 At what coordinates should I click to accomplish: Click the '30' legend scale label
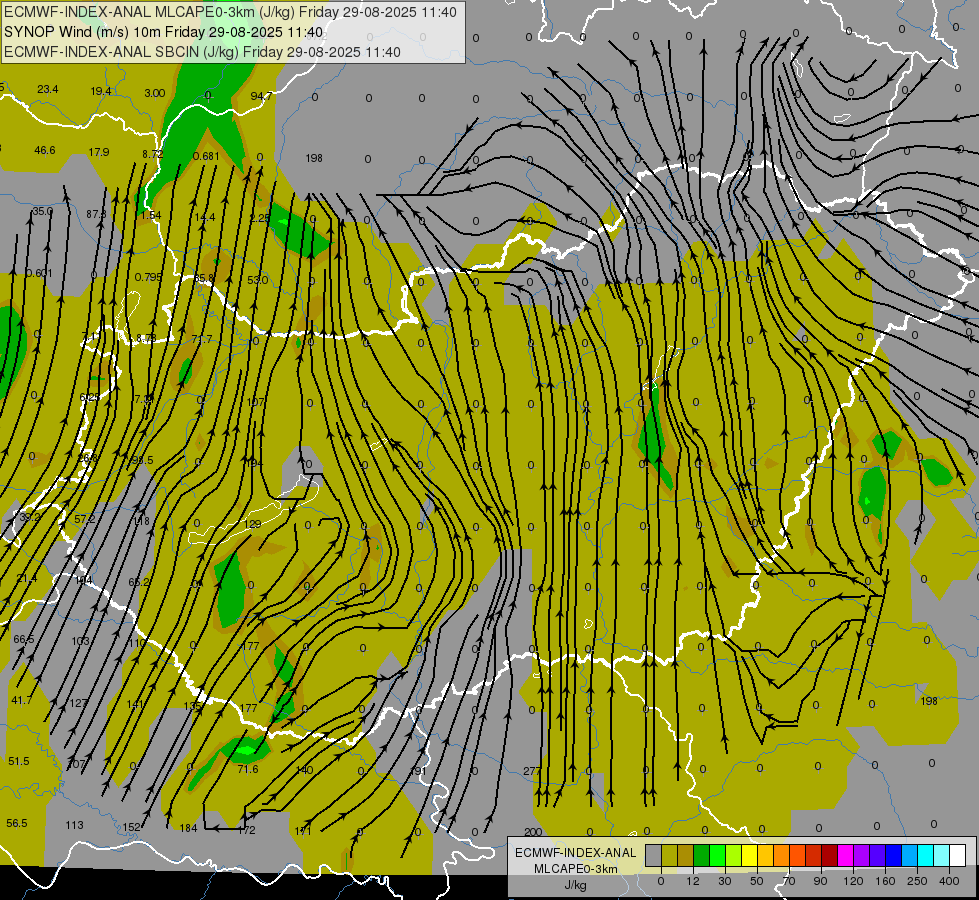coord(724,881)
